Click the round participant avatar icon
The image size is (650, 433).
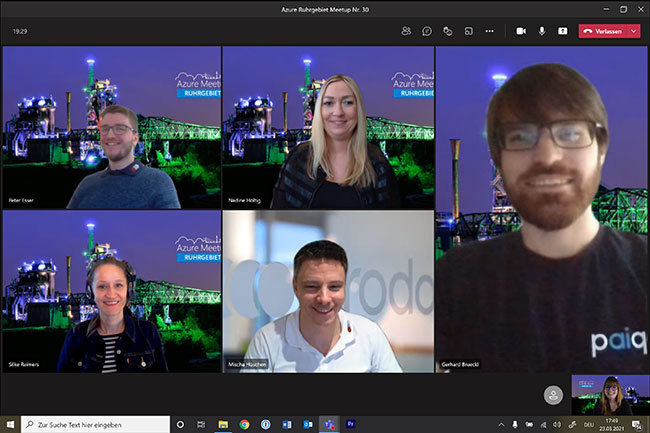click(x=553, y=395)
